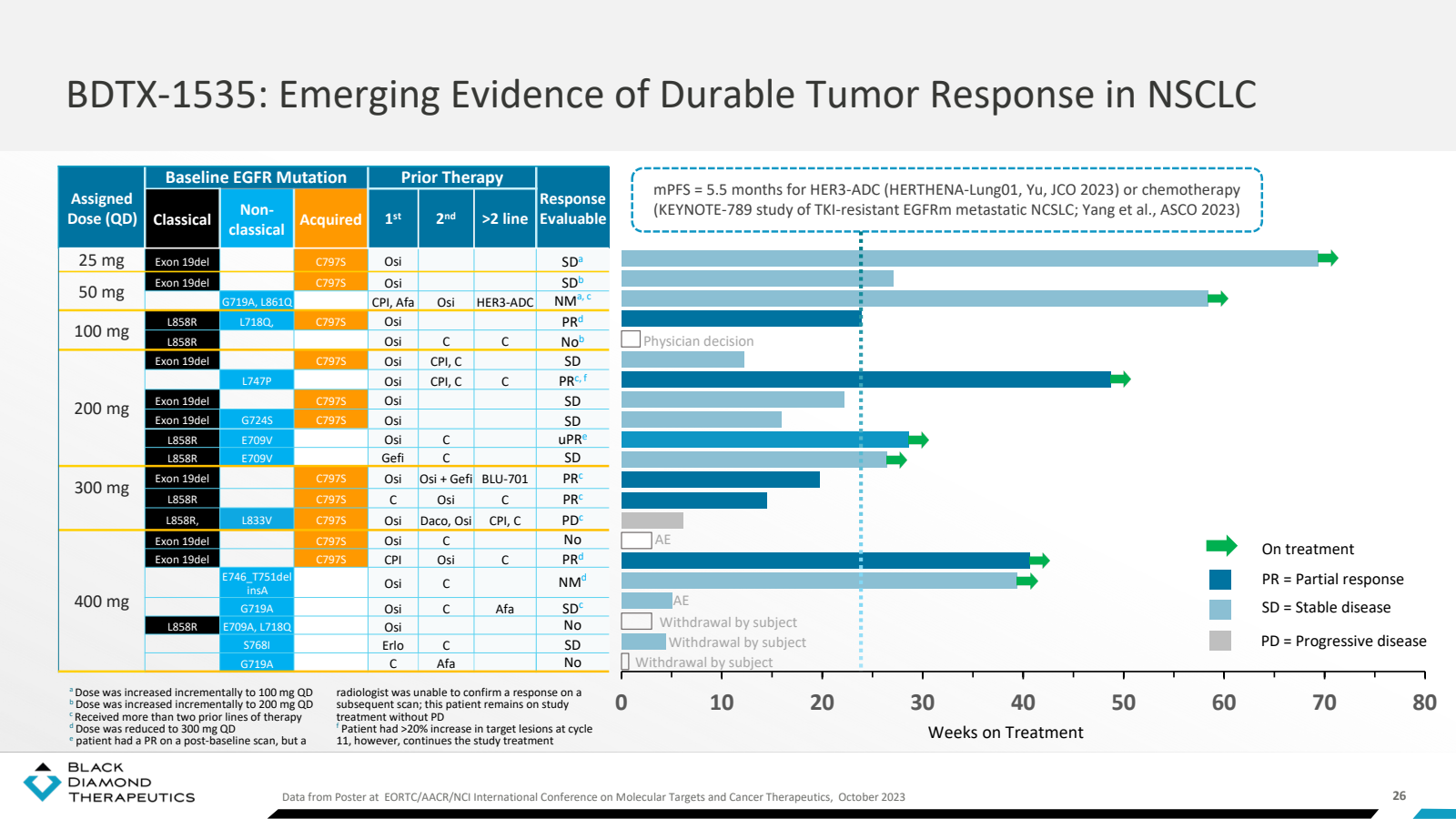The height and width of the screenshot is (819, 1456).
Task: Click the 100 mg dose cell
Action: [102, 331]
